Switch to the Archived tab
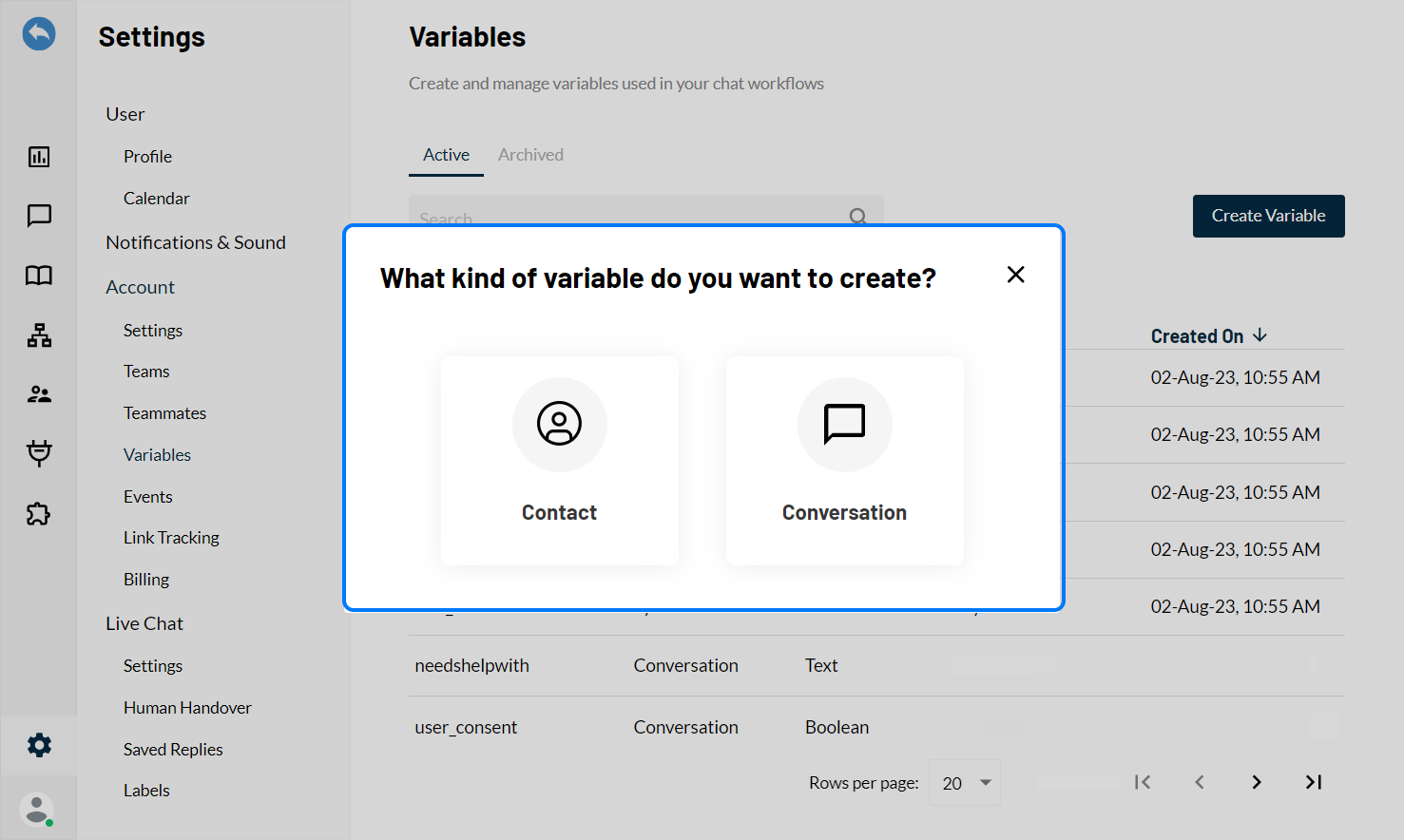Screen dimensions: 1404x840 (530, 155)
